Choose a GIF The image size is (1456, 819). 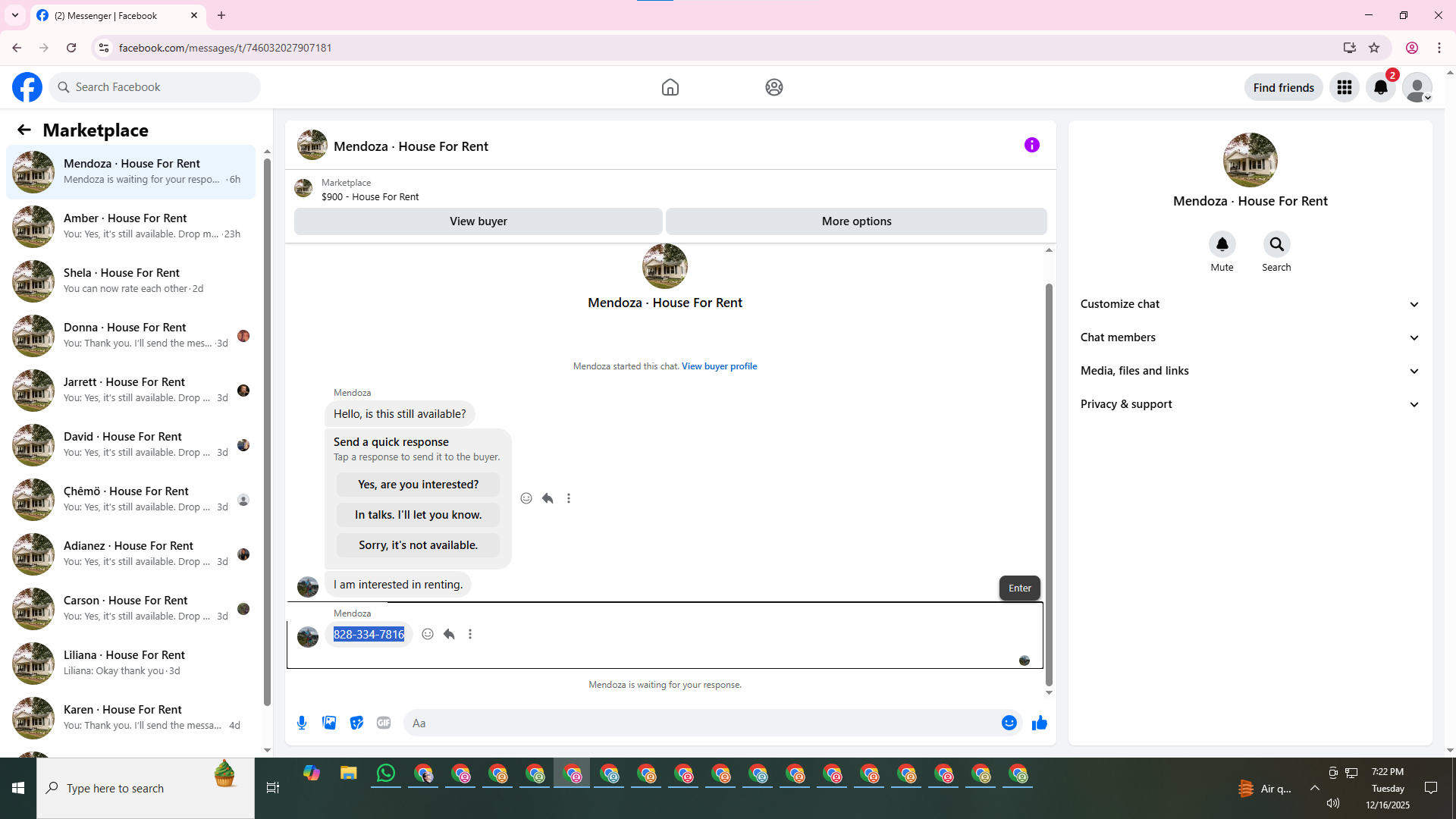tap(384, 723)
